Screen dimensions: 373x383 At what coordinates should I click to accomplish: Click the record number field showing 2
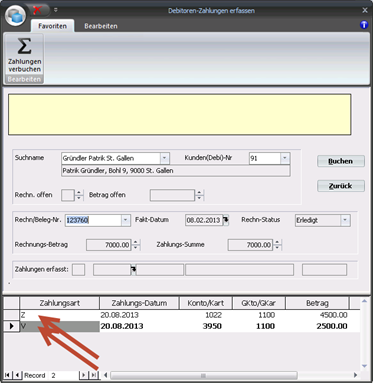pos(63,375)
